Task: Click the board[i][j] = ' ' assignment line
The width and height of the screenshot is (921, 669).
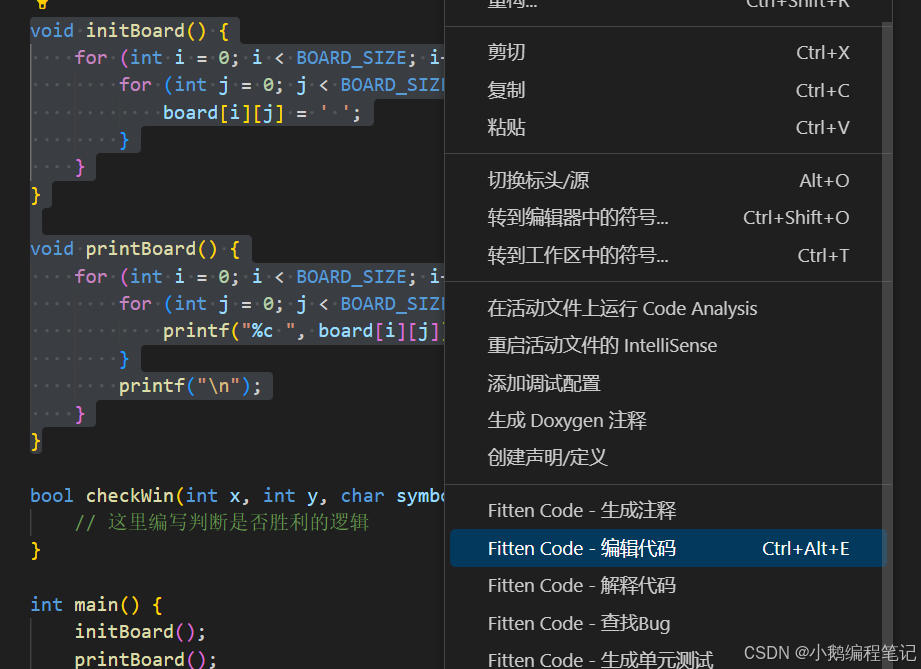Action: click(262, 113)
